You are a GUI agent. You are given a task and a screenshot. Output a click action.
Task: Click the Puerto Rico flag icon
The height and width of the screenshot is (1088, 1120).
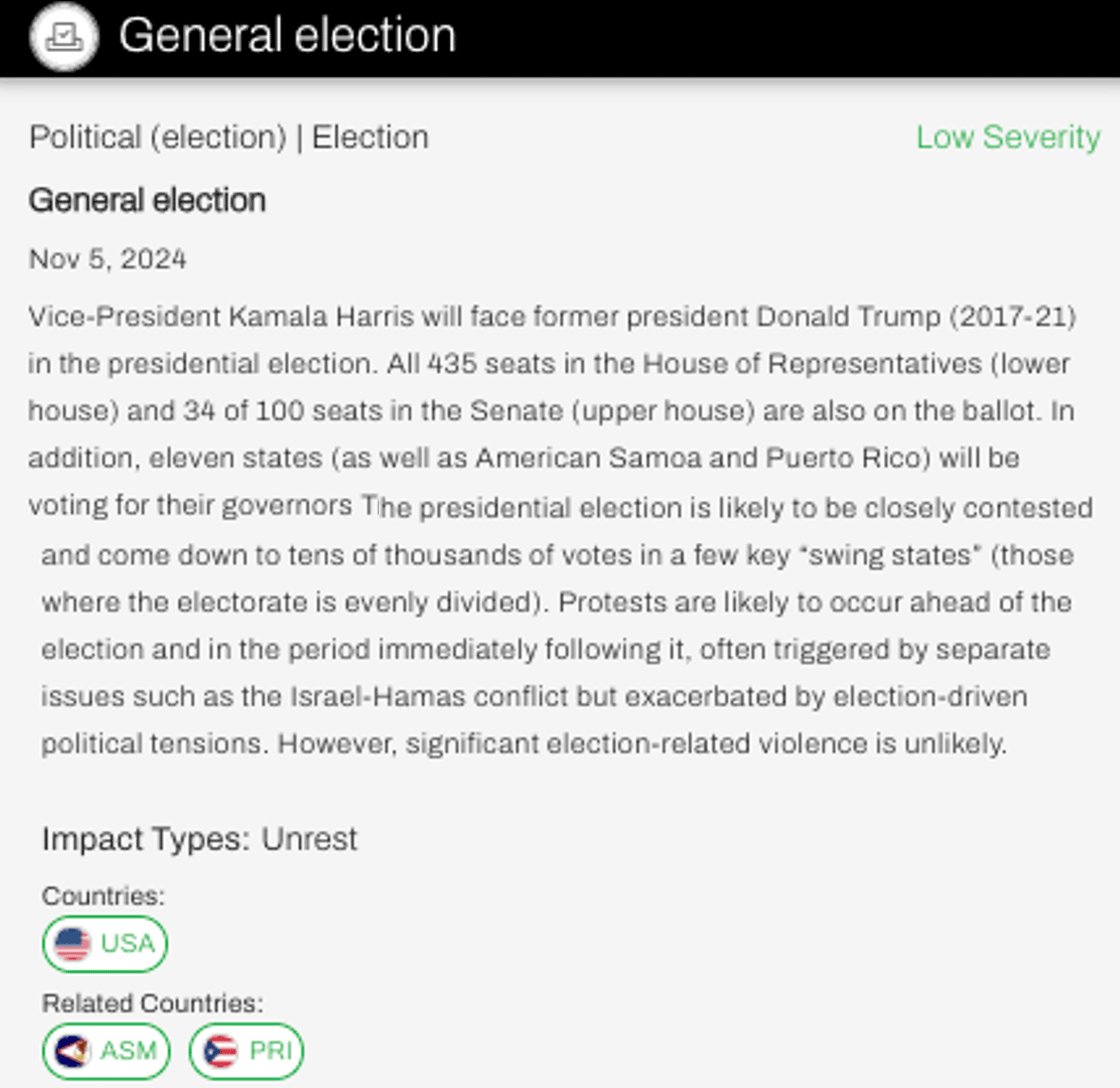point(221,1051)
